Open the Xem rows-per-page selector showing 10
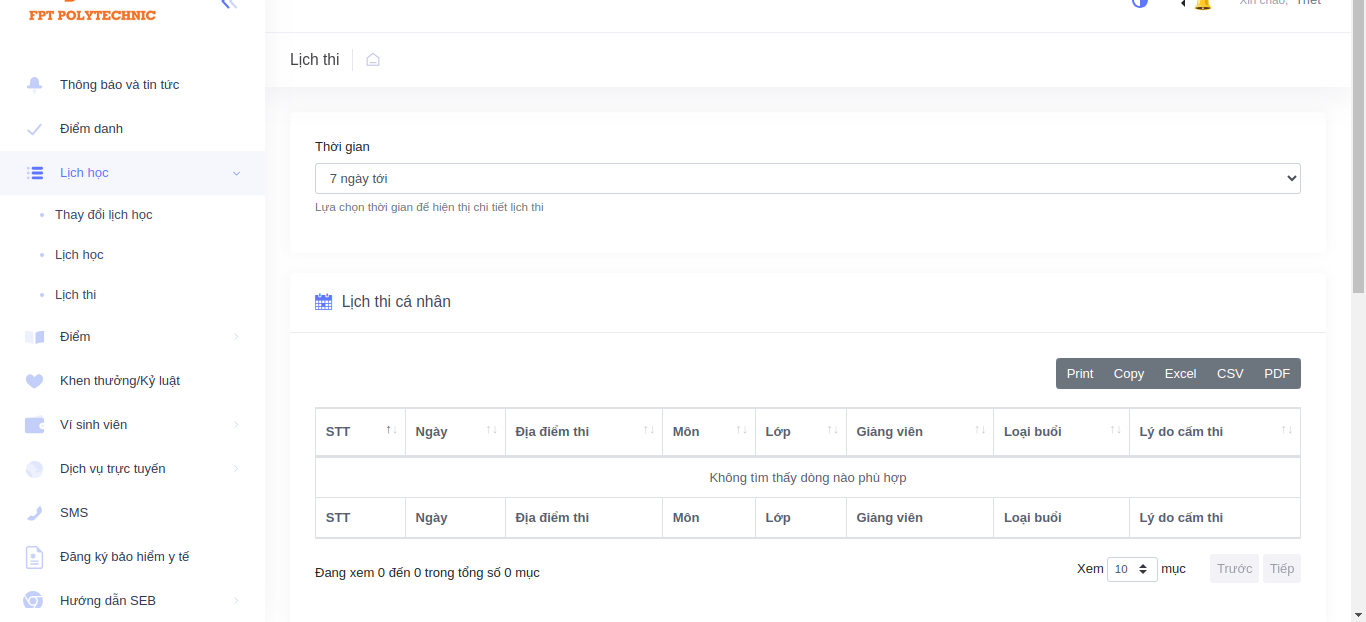Viewport: 1366px width, 622px height. [x=1132, y=569]
